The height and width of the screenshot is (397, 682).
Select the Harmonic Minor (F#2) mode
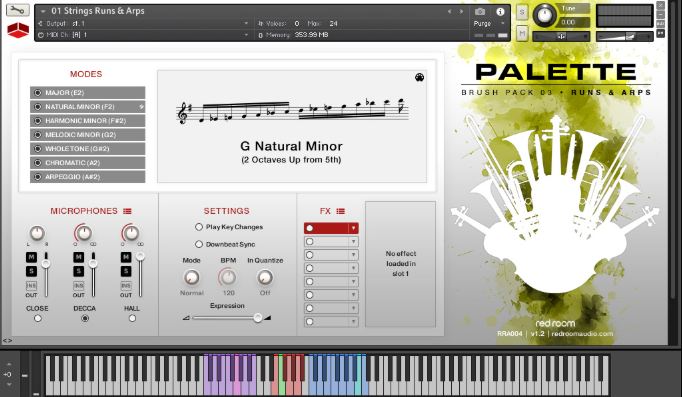87,120
